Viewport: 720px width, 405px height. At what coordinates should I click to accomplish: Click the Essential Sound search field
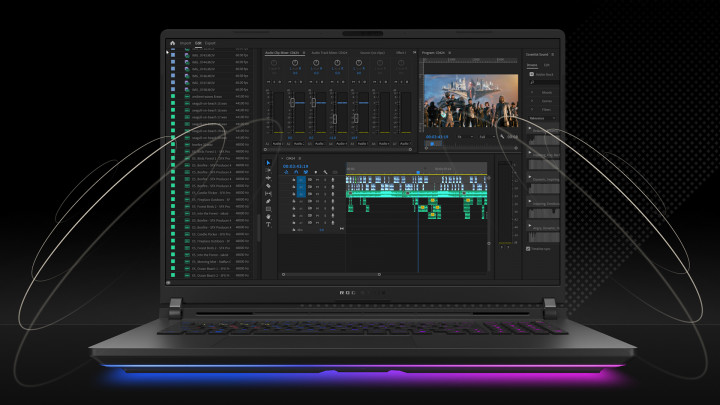[546, 82]
